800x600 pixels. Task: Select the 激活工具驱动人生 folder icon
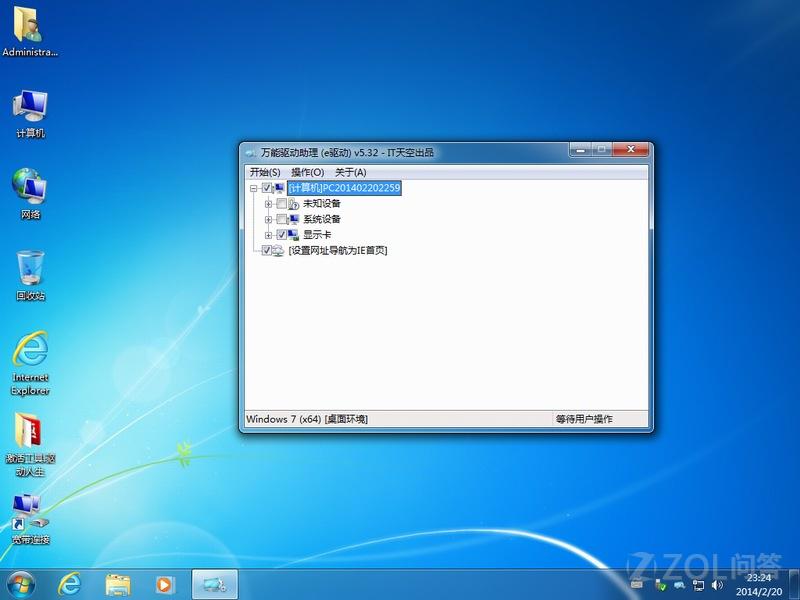[30, 445]
